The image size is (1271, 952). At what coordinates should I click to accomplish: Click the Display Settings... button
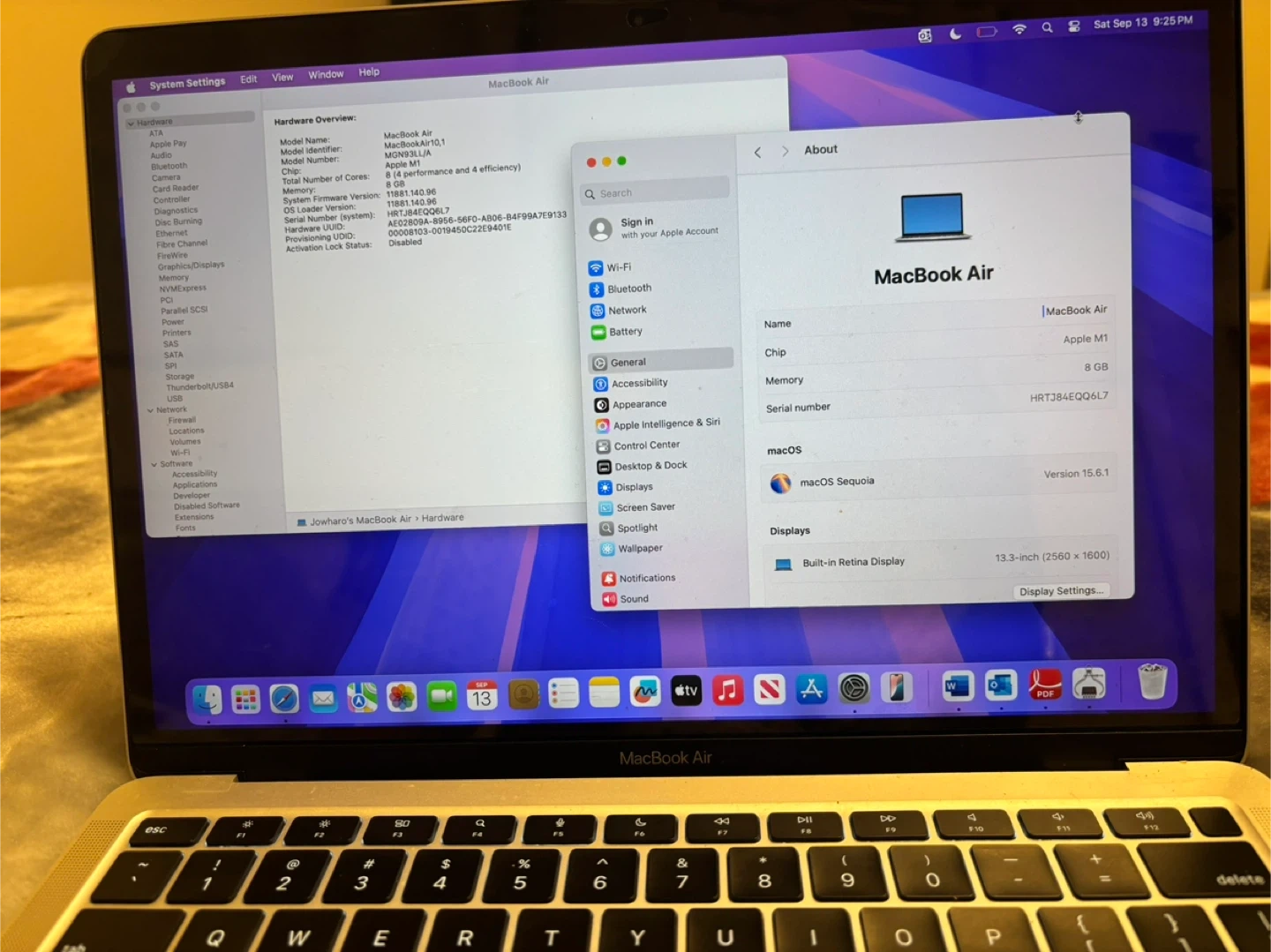1061,590
